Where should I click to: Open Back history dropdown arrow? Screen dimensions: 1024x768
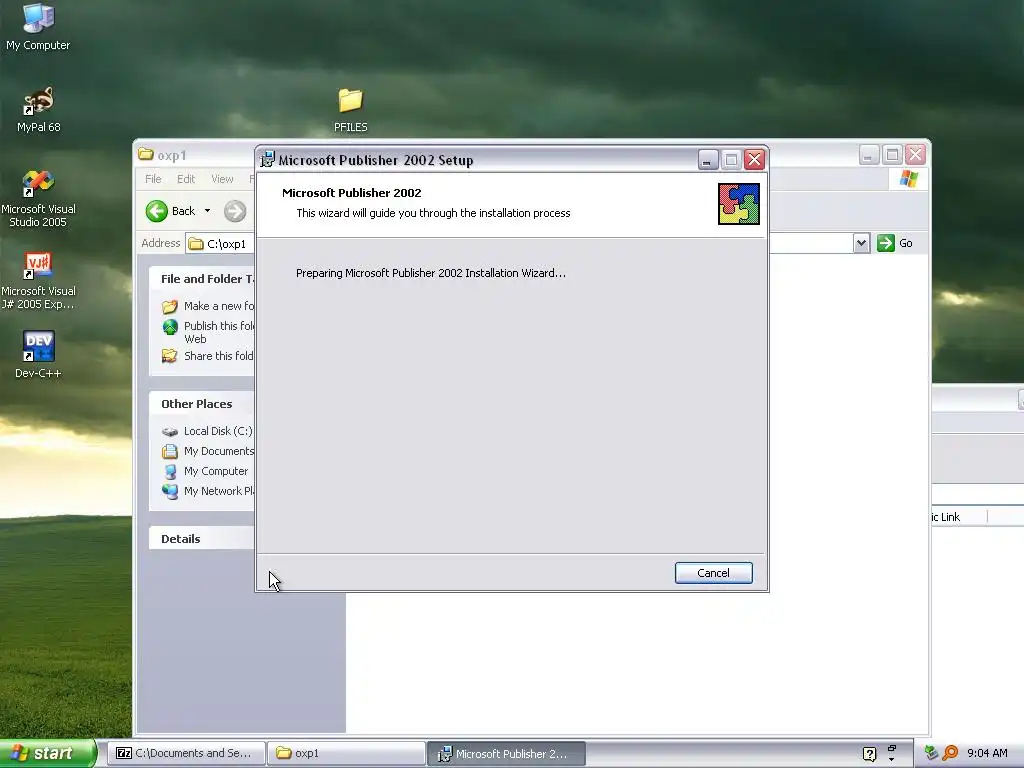pos(207,211)
